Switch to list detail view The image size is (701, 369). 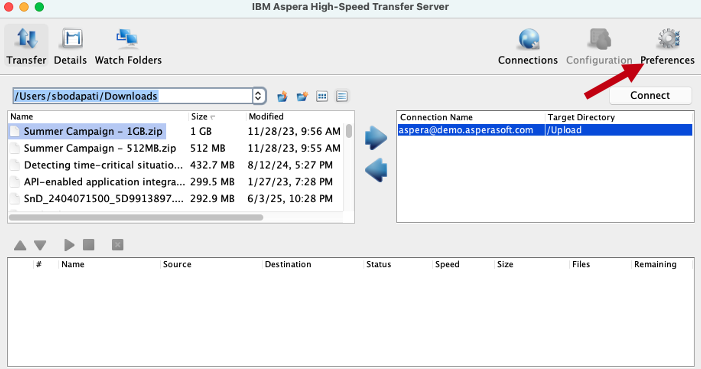pos(342,96)
